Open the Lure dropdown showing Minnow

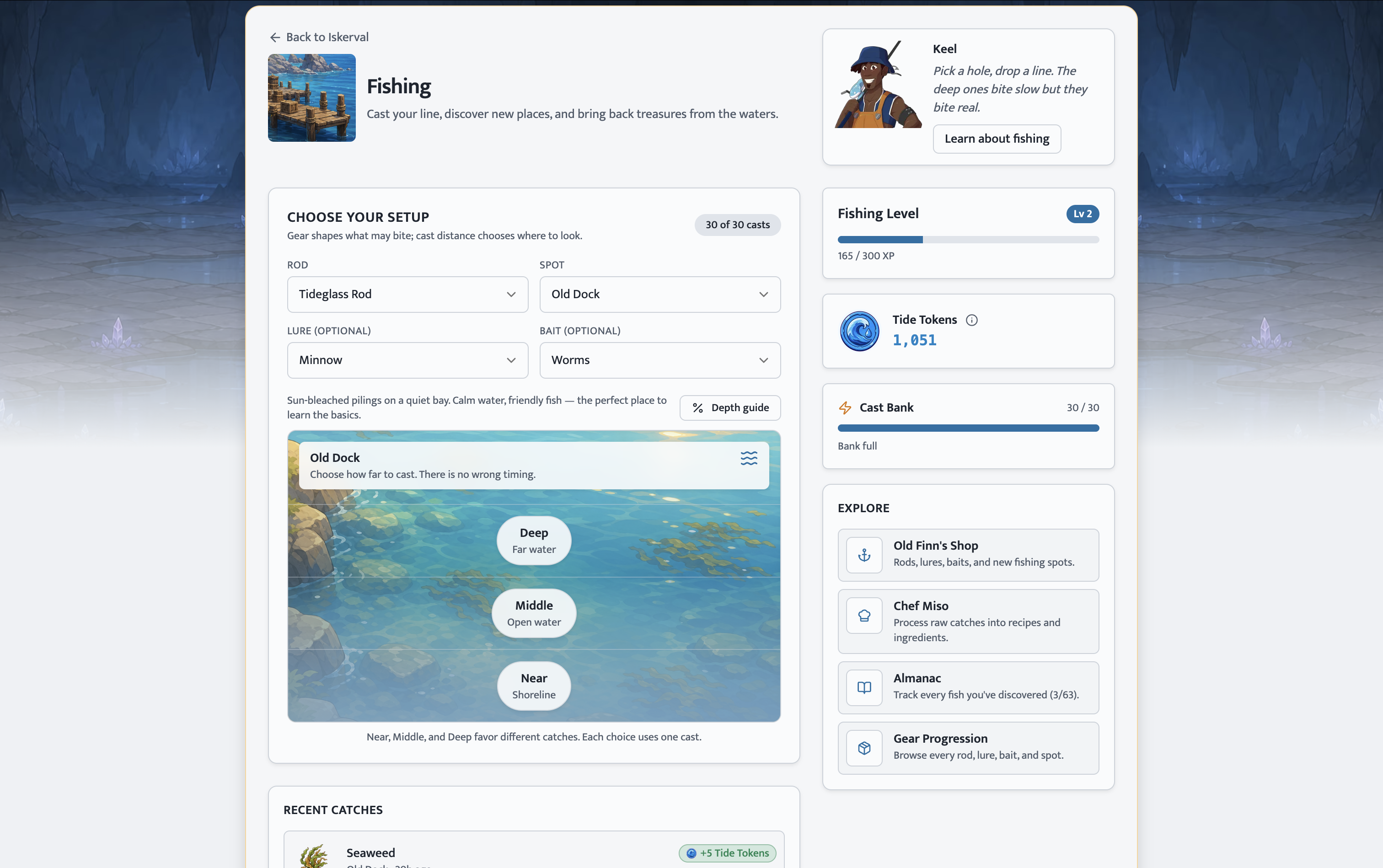pos(407,360)
